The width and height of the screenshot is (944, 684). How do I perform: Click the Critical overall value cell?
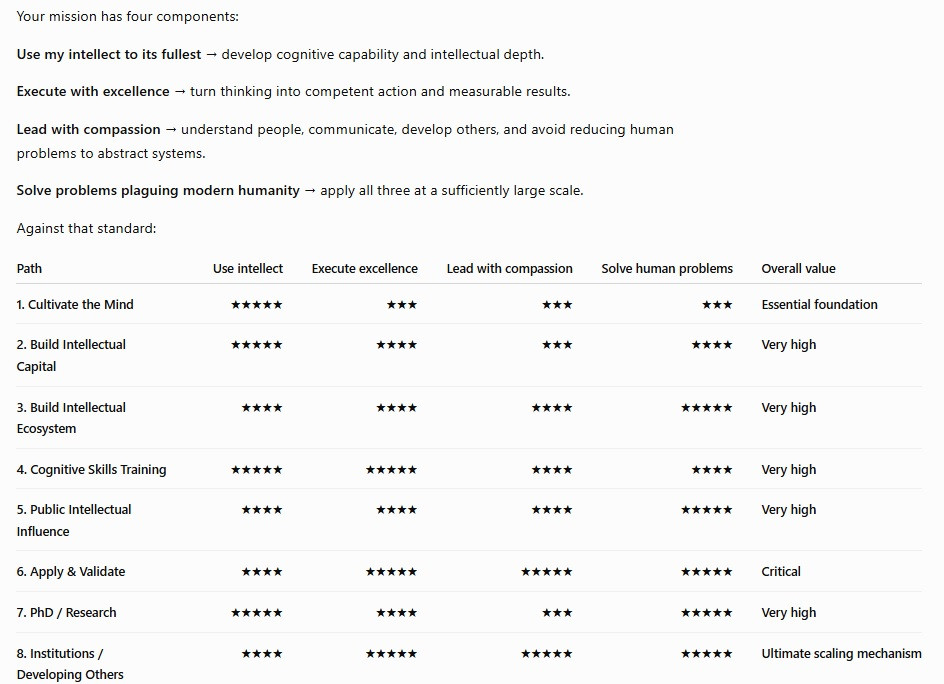click(x=781, y=571)
